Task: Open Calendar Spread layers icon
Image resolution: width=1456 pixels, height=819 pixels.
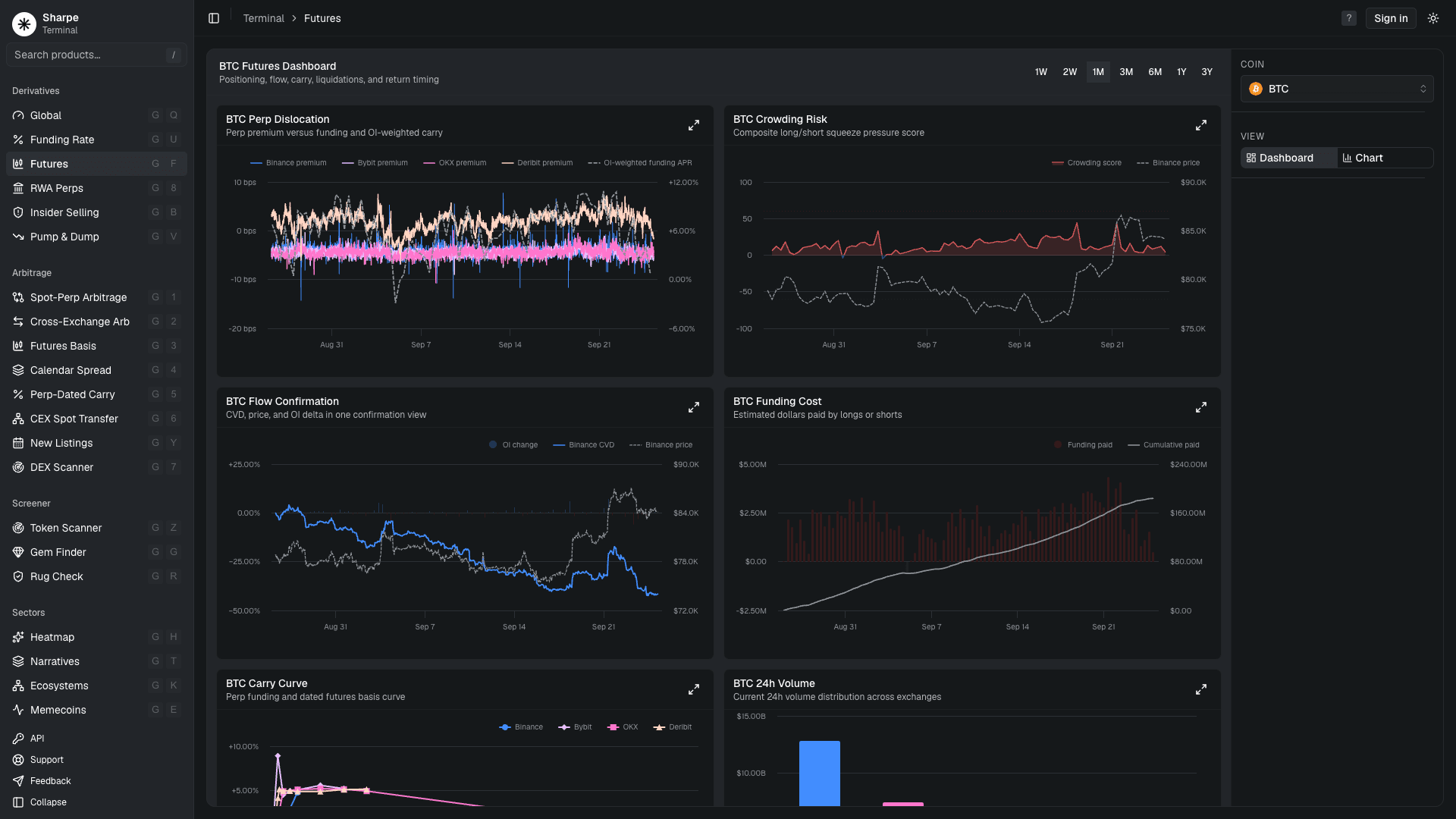Action: coord(18,370)
